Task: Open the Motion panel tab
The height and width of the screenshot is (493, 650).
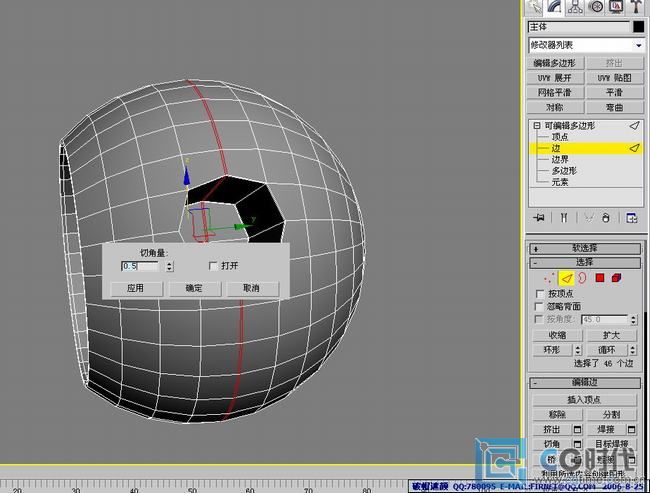Action: (x=596, y=7)
